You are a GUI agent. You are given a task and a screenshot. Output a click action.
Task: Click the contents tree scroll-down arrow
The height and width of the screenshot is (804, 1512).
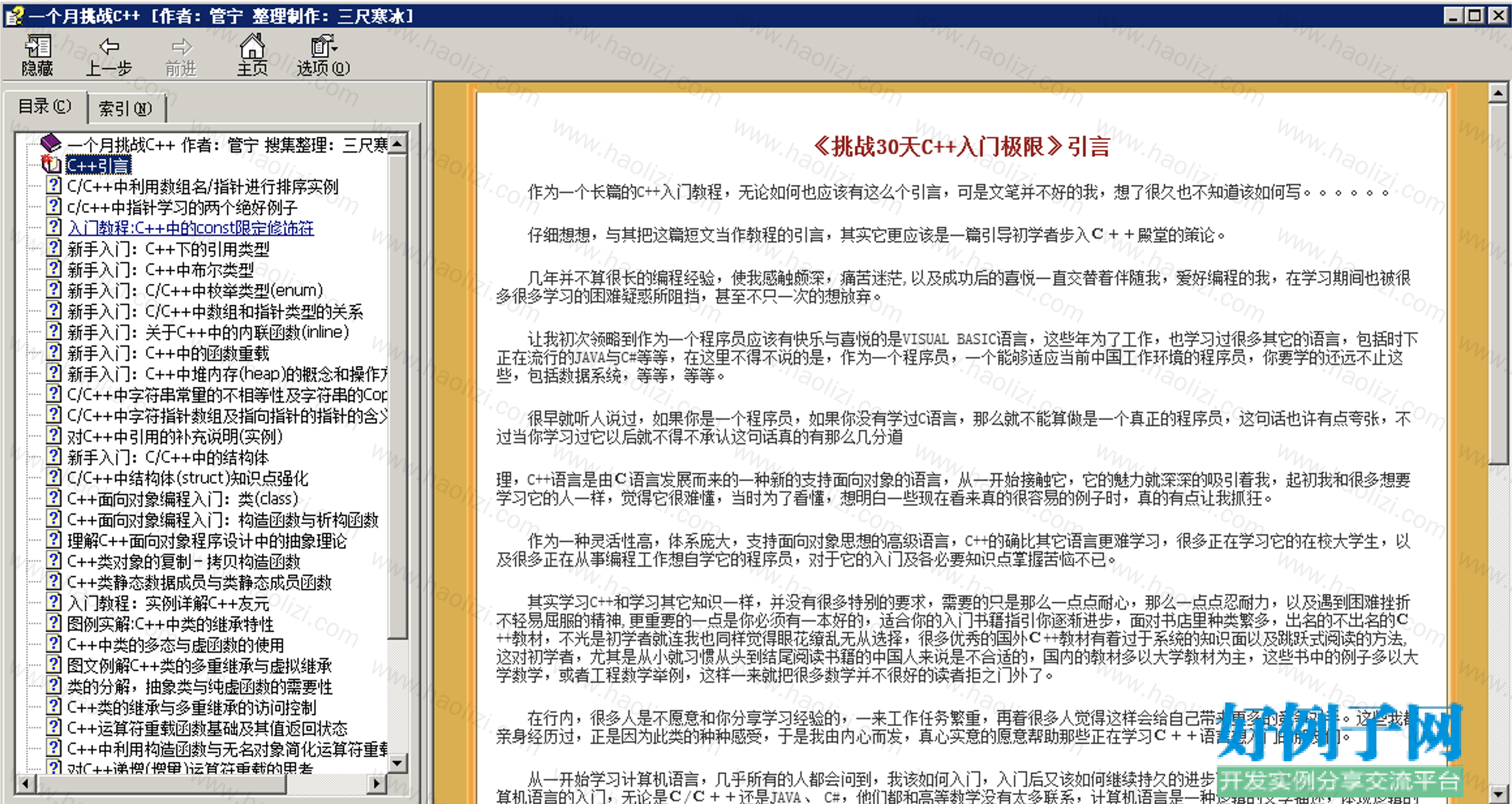[x=398, y=762]
